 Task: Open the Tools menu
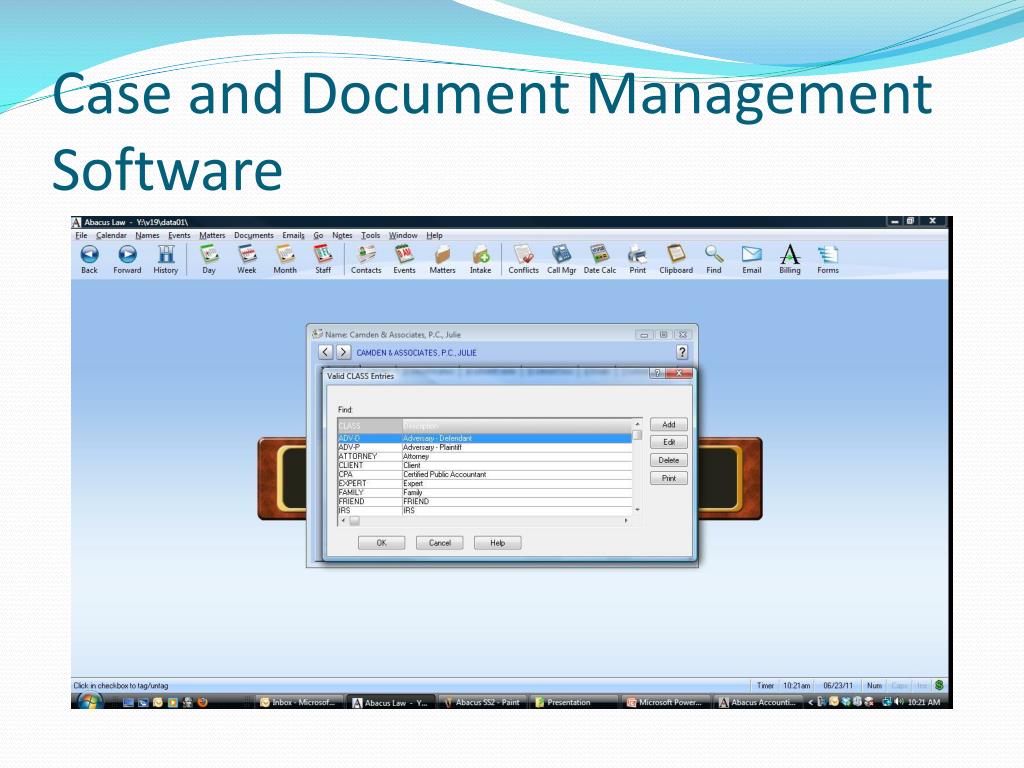point(370,235)
